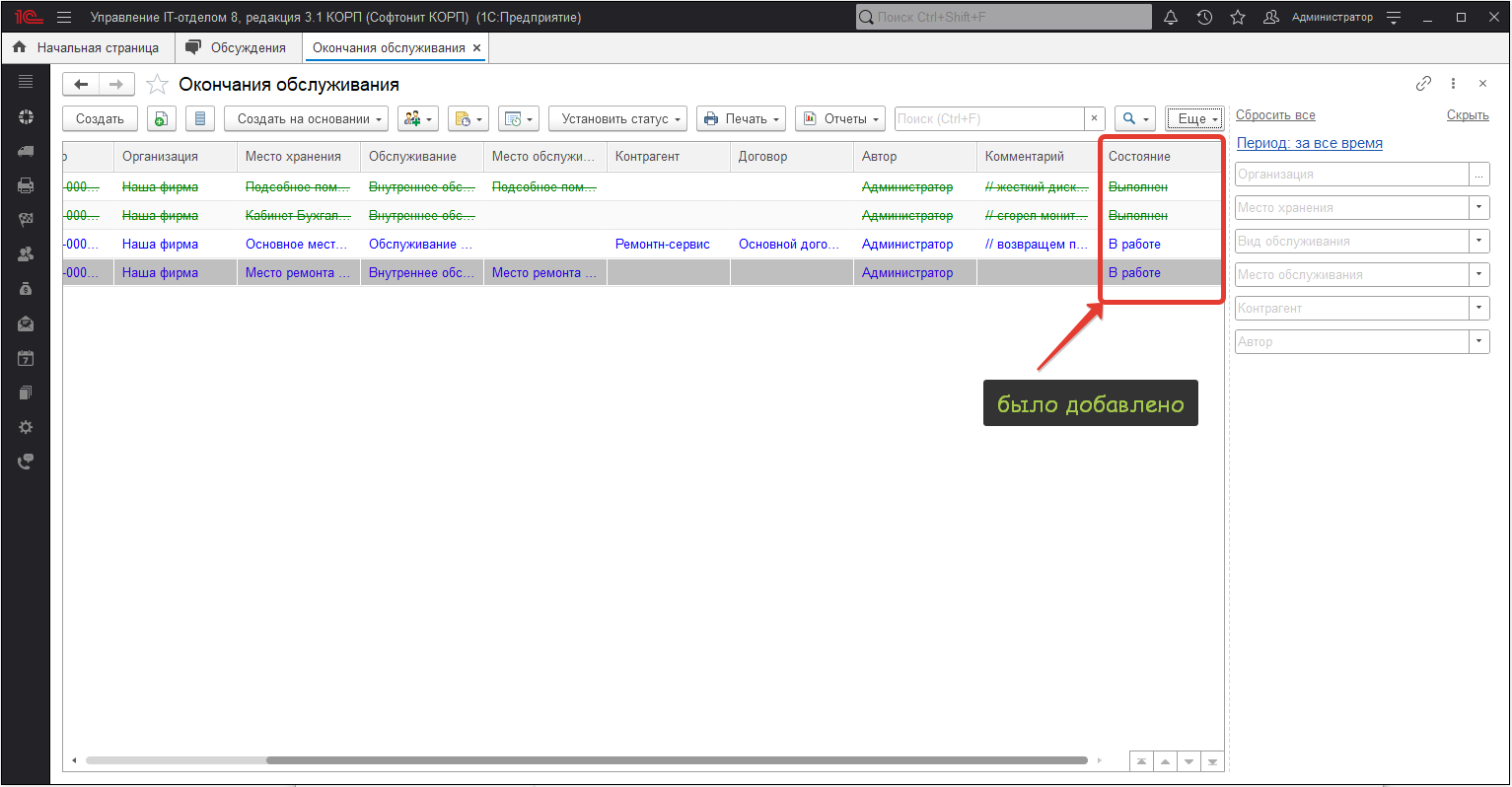
Task: Click the truck icon in left sidebar
Action: 26,151
